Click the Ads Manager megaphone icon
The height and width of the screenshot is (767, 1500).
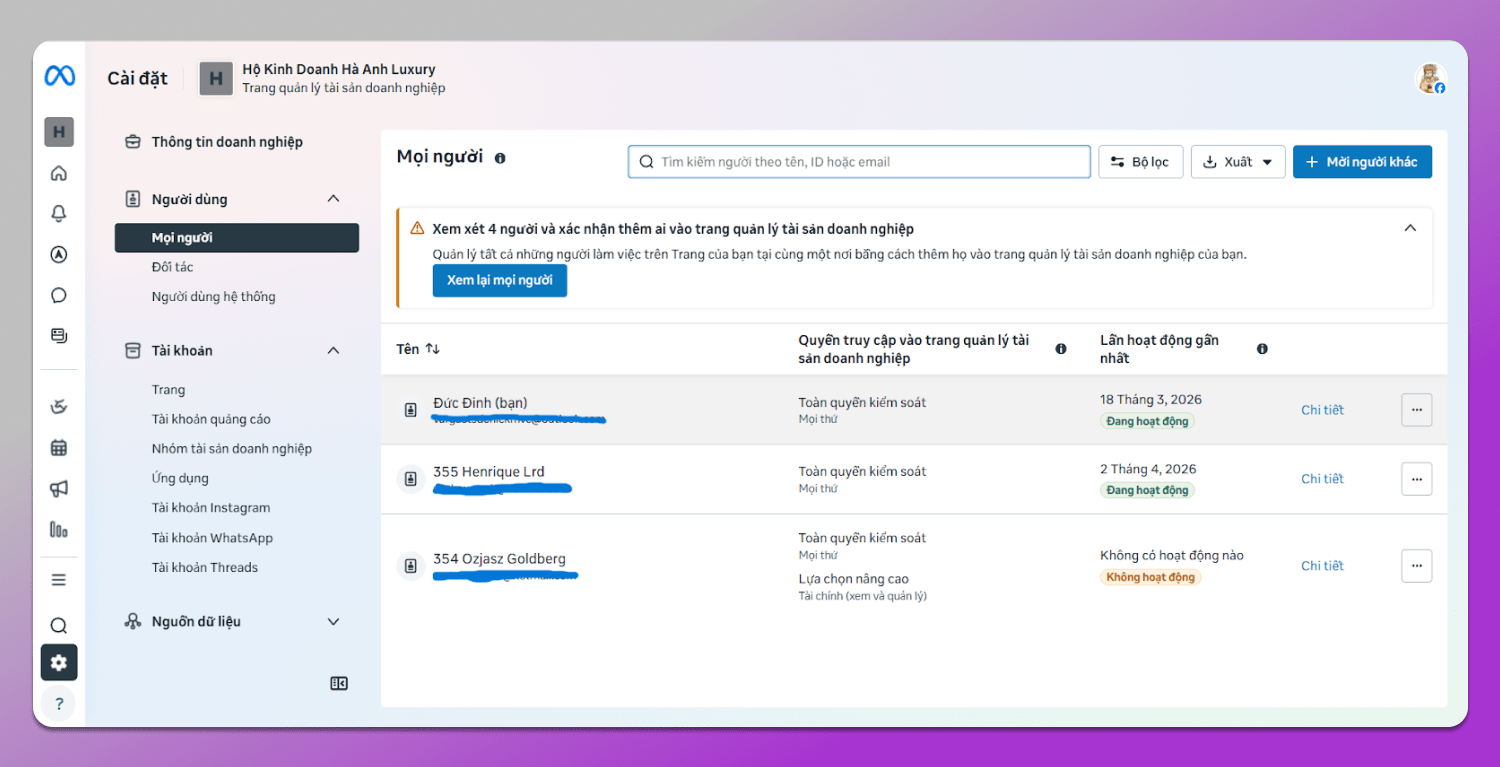tap(59, 488)
